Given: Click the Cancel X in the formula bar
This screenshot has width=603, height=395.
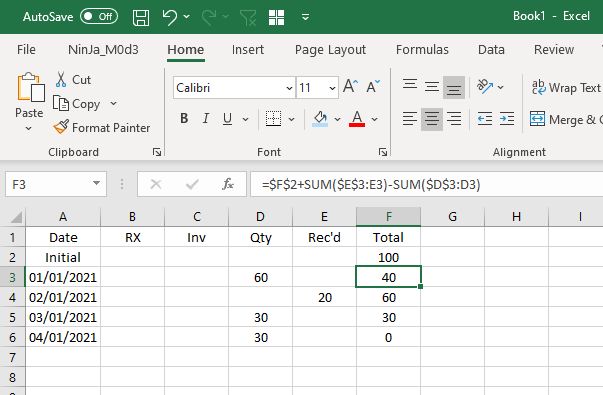Looking at the screenshot, I should click(x=156, y=184).
